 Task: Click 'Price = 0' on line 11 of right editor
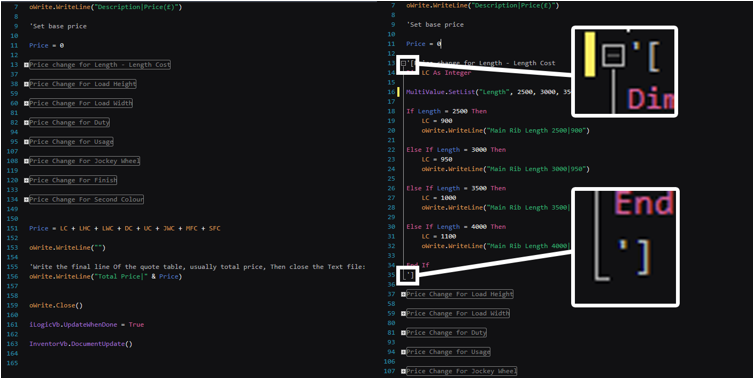tap(423, 44)
